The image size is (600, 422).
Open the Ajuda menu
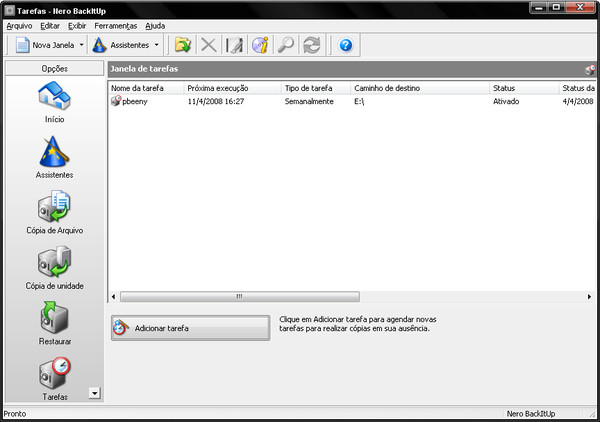(155, 26)
